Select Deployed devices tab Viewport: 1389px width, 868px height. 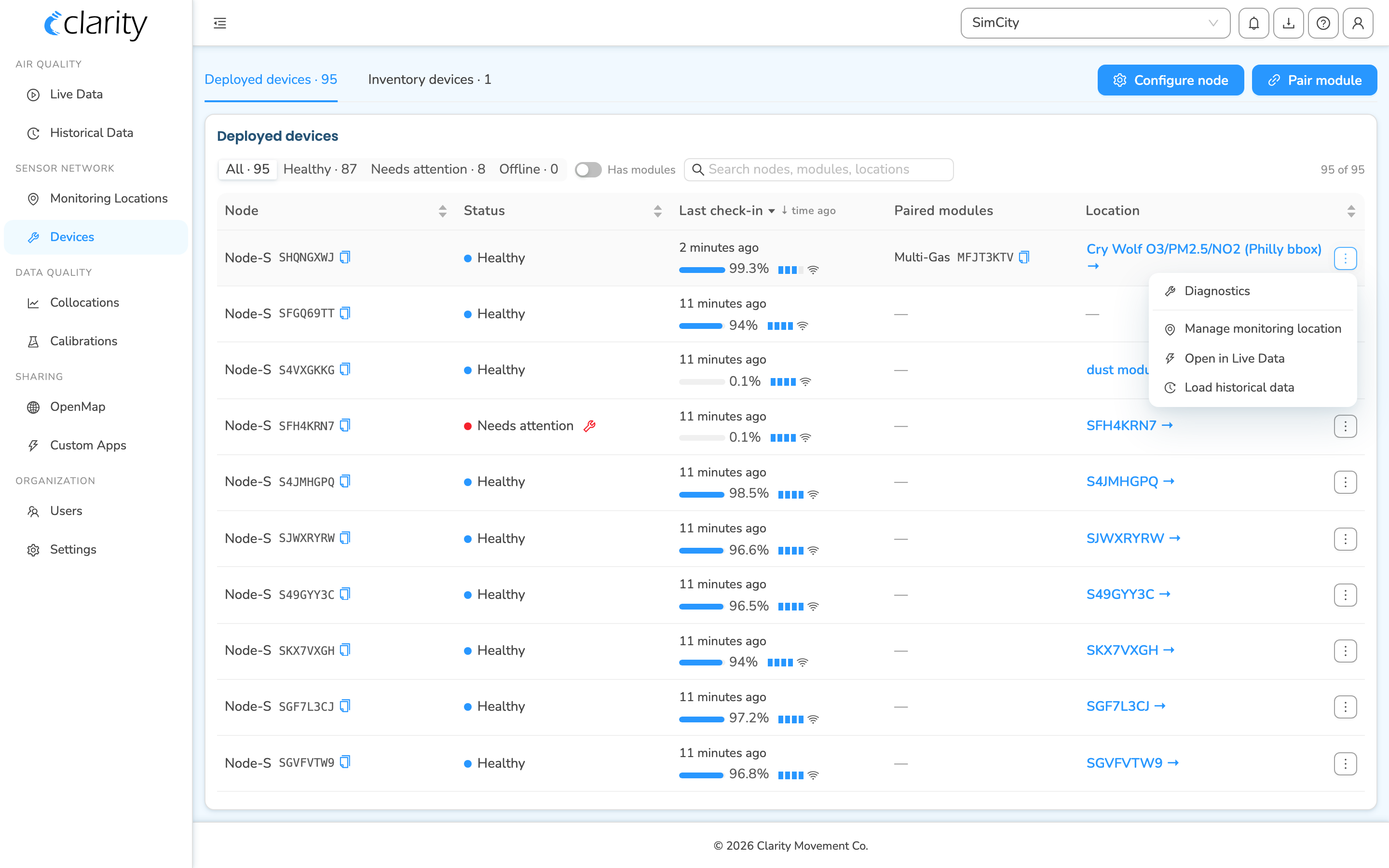pos(271,80)
